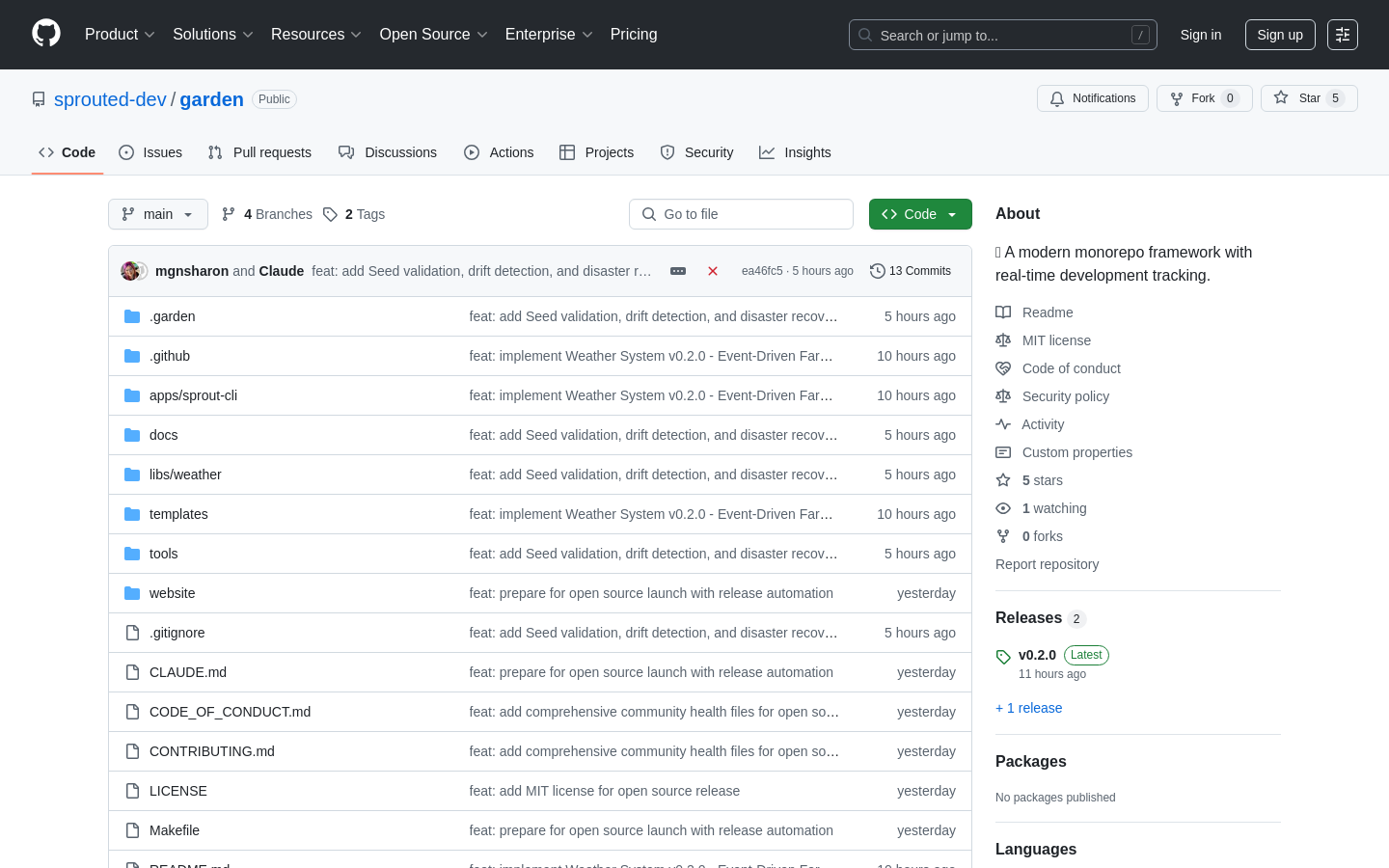Click the Pricing link
This screenshot has width=1389, height=868.
[x=634, y=35]
